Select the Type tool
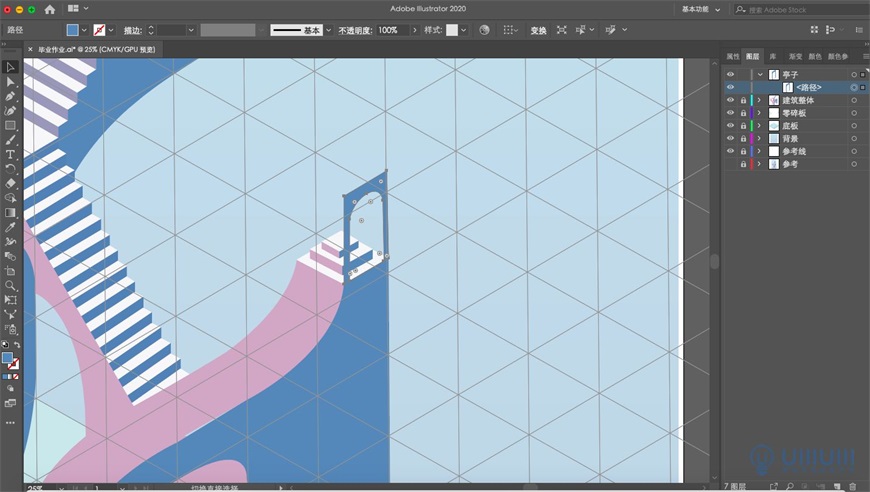870x492 pixels. [x=10, y=154]
